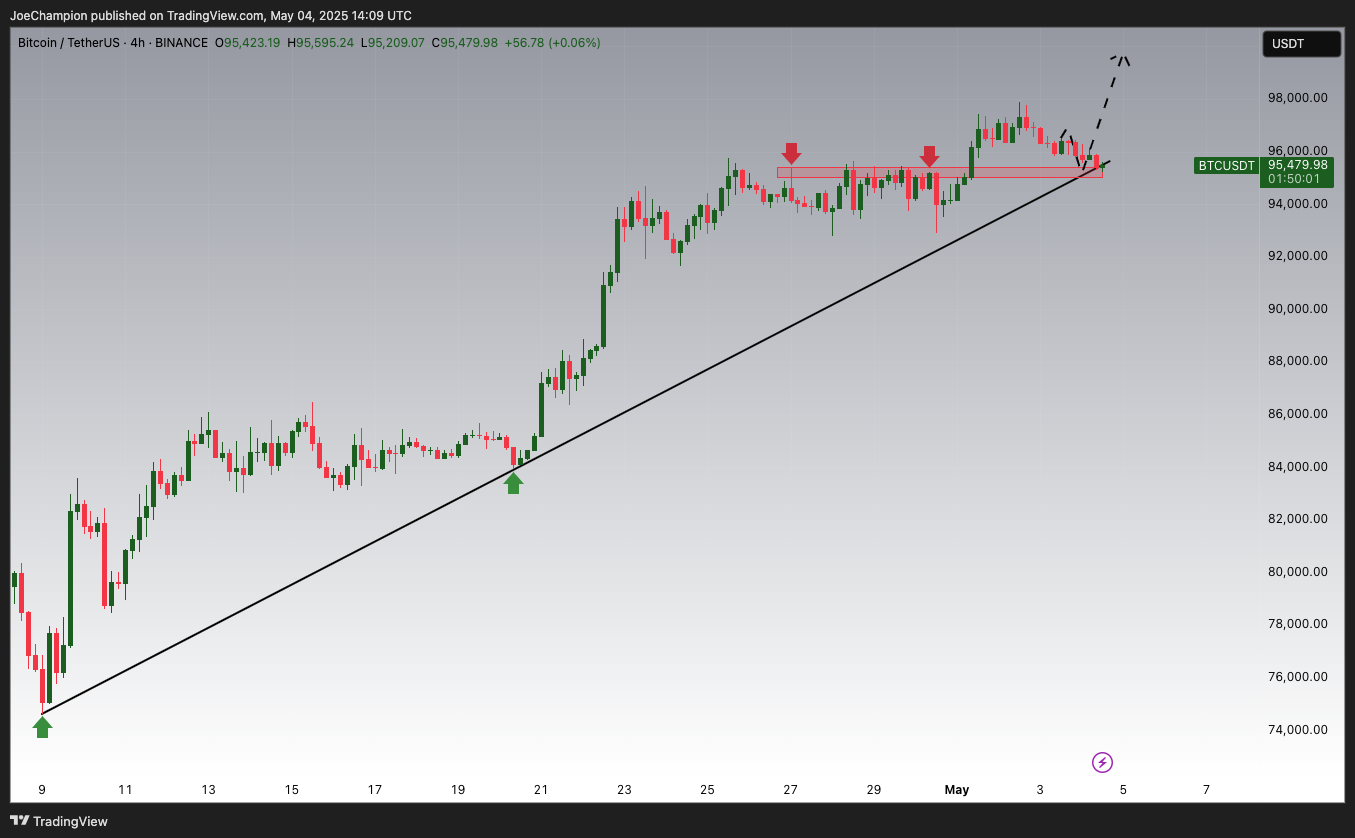Click date label 21 on time axis
Screen dimensions: 1355x838
(541, 790)
